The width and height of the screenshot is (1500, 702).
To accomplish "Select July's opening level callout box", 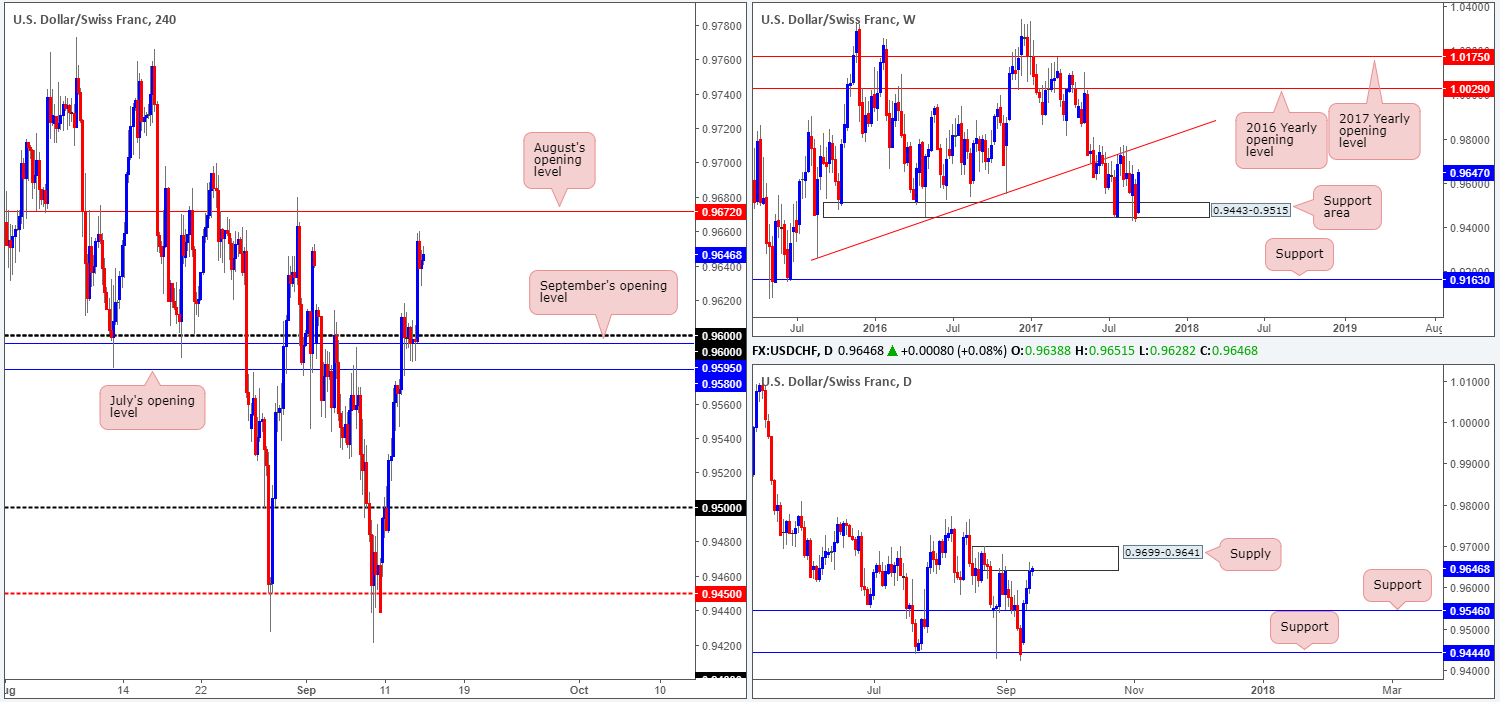I will (x=152, y=407).
